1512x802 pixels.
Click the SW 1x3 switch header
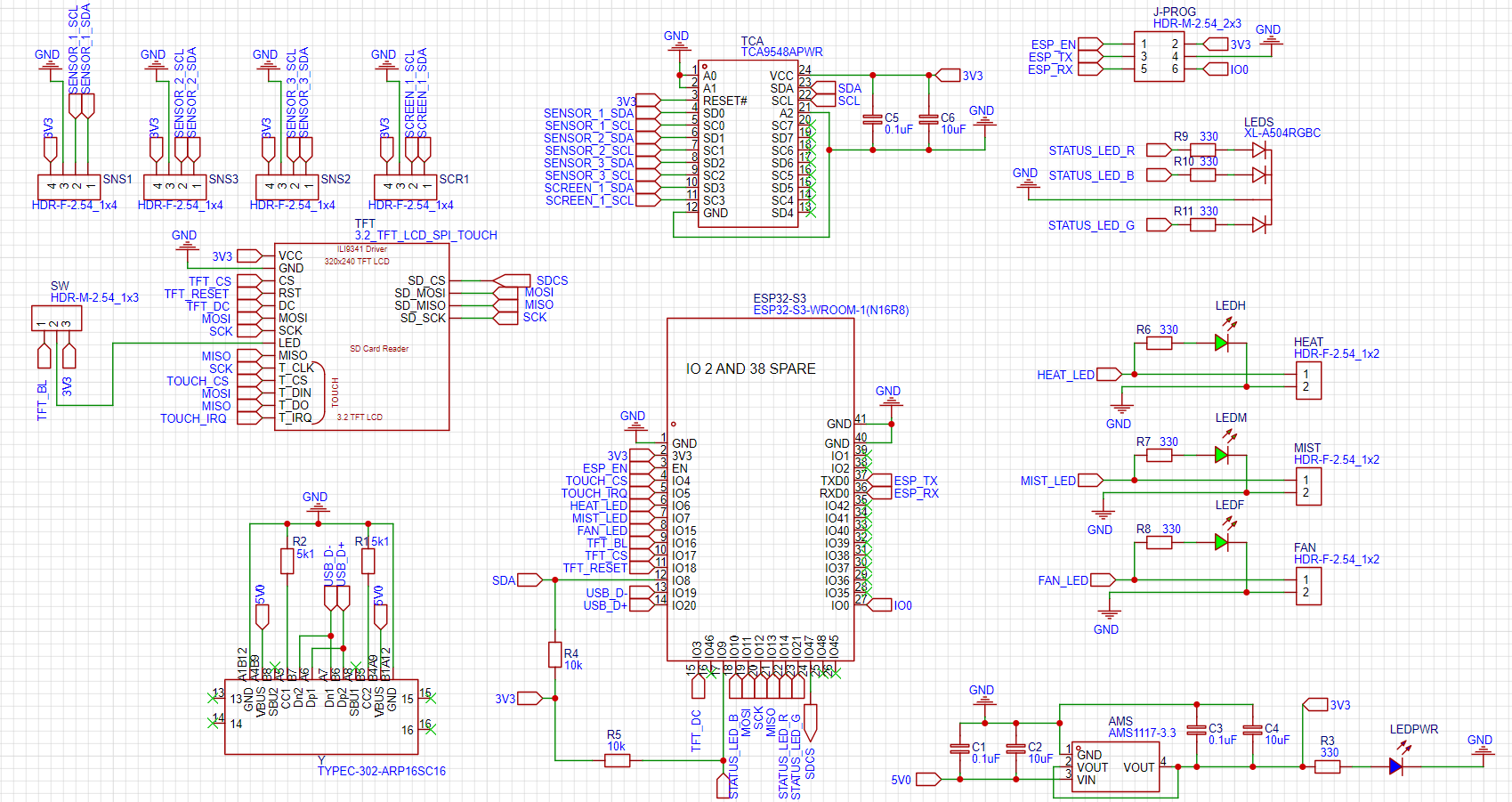click(56, 318)
